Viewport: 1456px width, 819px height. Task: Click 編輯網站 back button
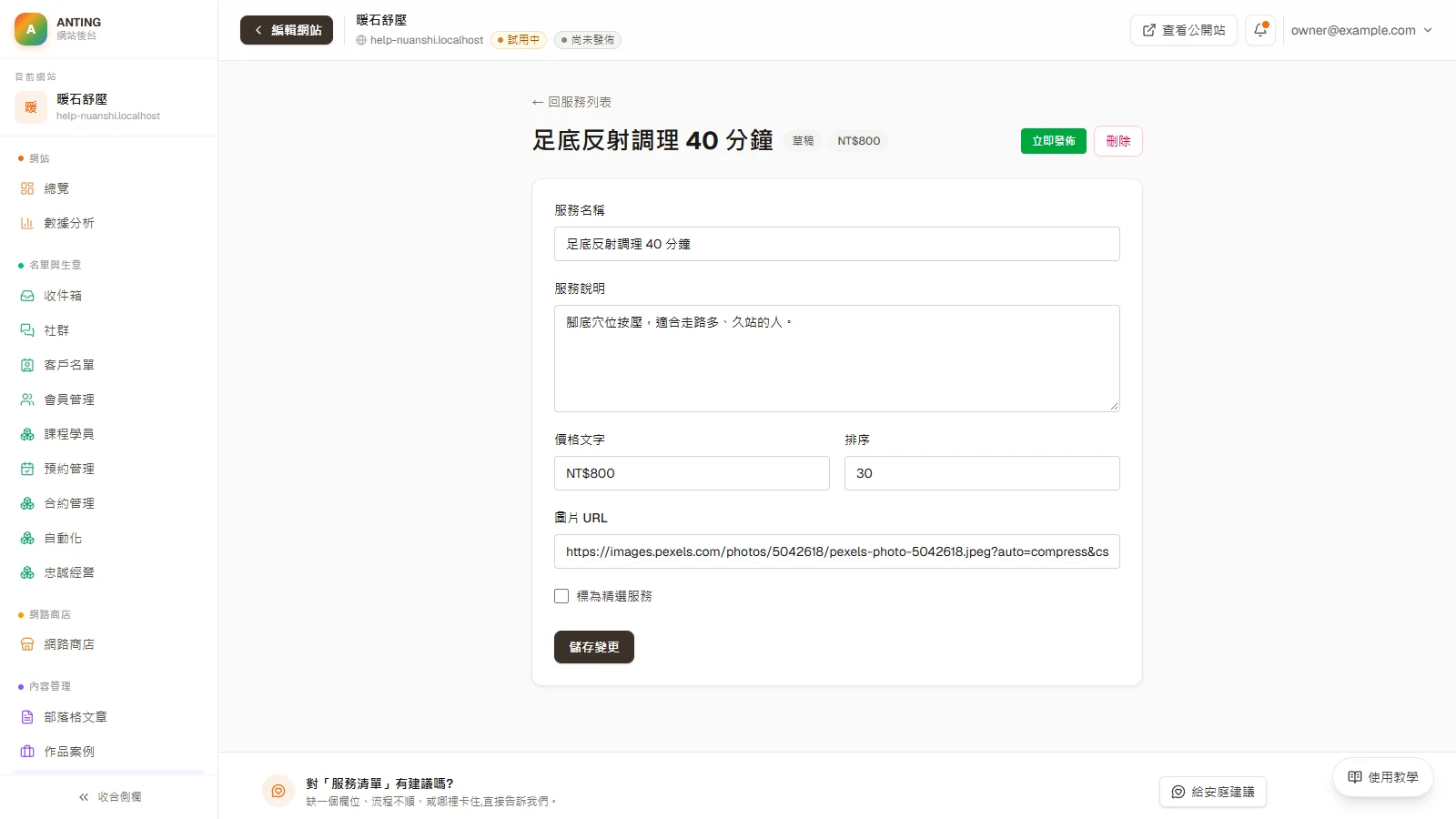(x=287, y=30)
